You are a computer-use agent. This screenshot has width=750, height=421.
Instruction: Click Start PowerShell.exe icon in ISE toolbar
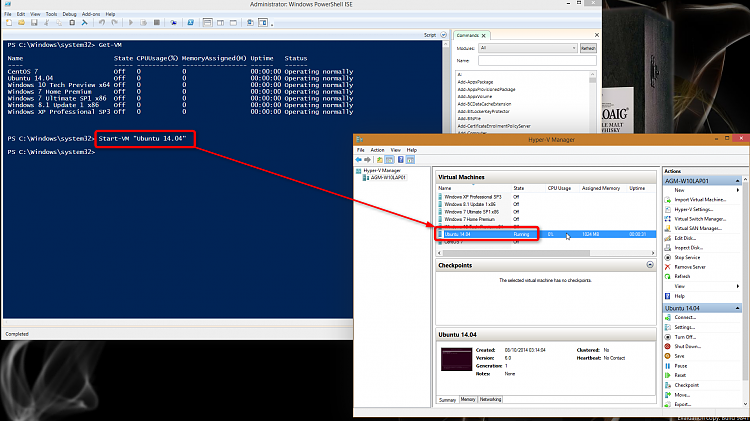click(x=190, y=22)
